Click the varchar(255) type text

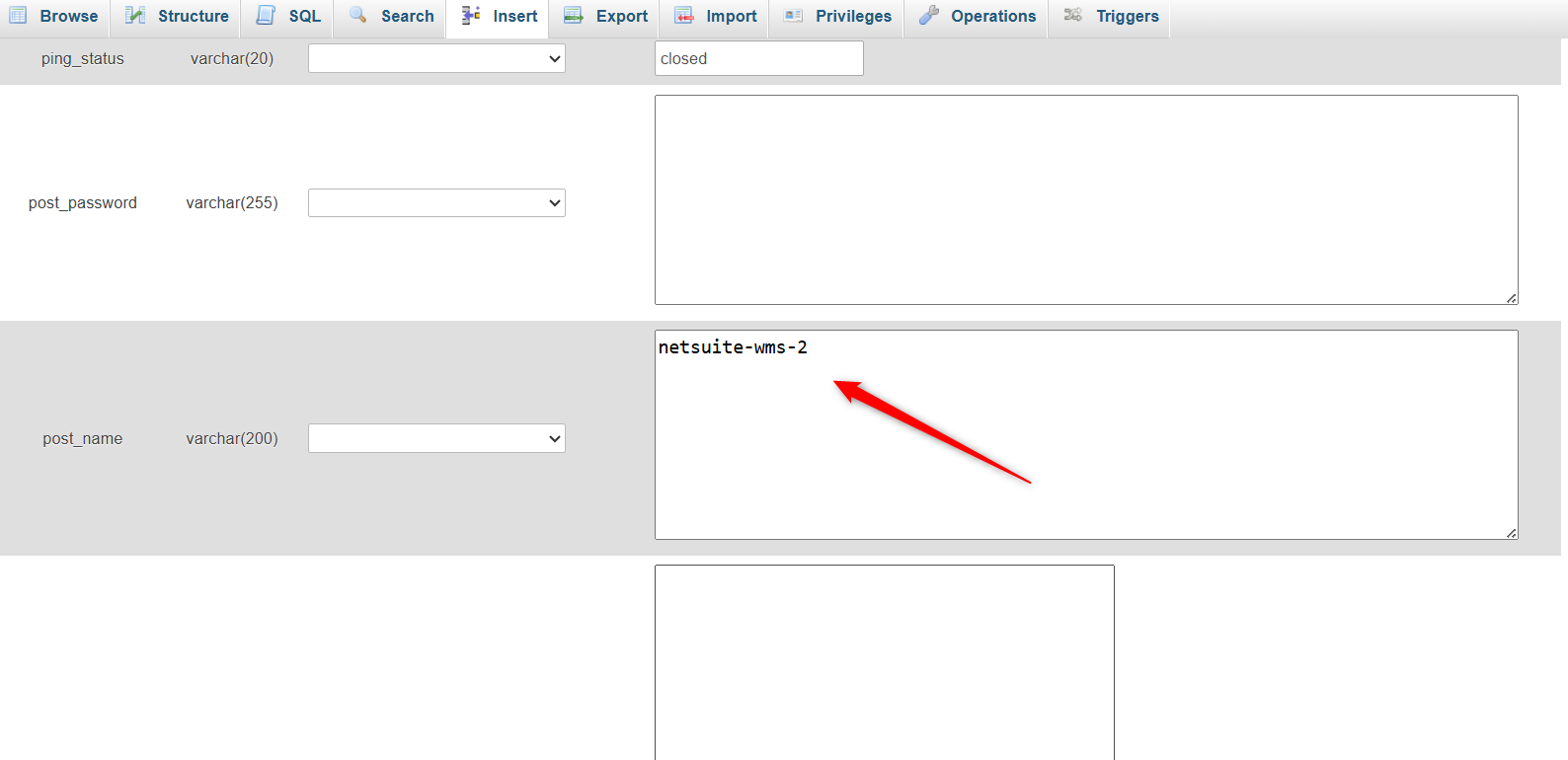coord(232,202)
